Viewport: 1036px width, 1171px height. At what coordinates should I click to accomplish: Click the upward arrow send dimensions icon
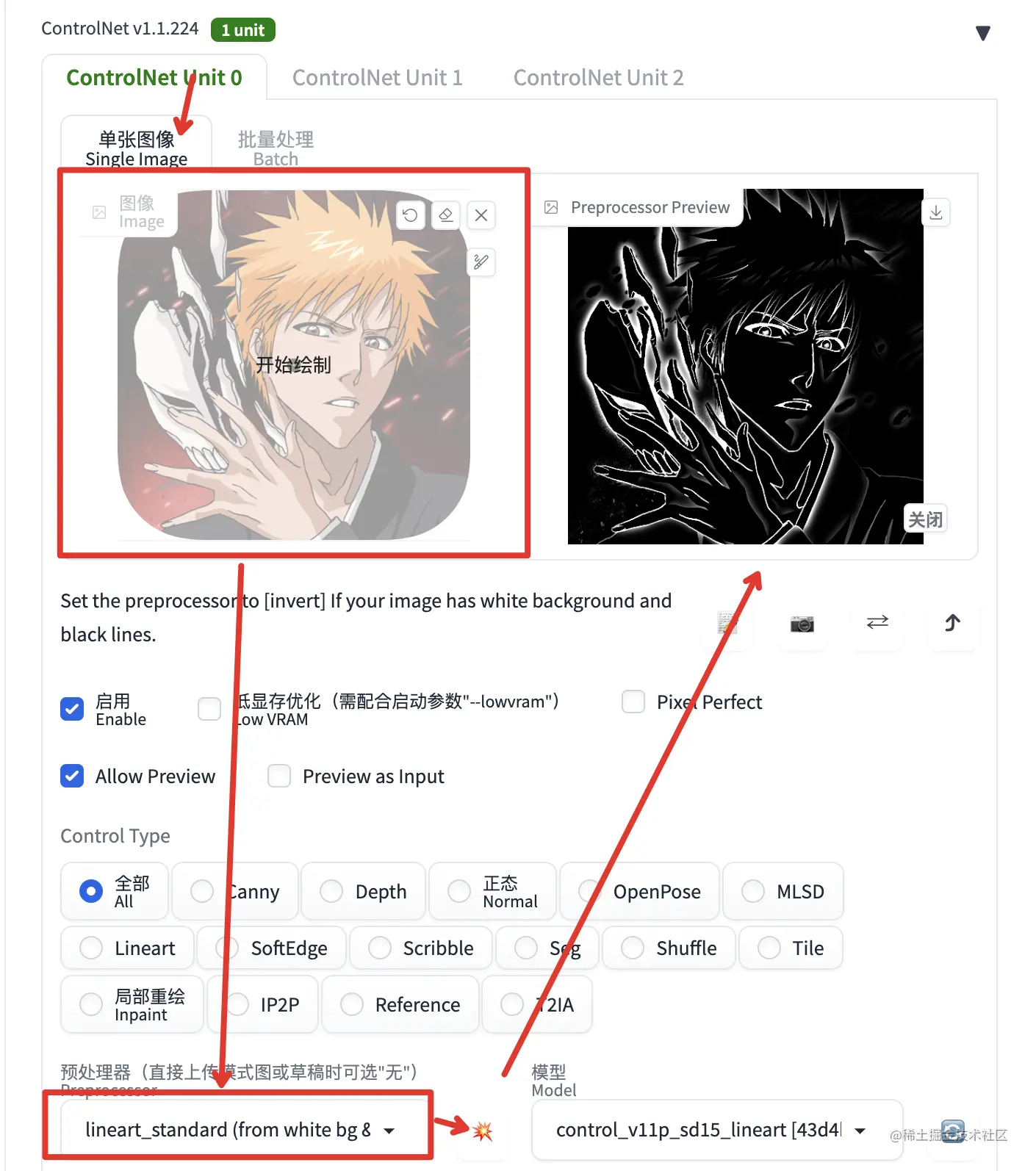pyautogui.click(x=952, y=623)
